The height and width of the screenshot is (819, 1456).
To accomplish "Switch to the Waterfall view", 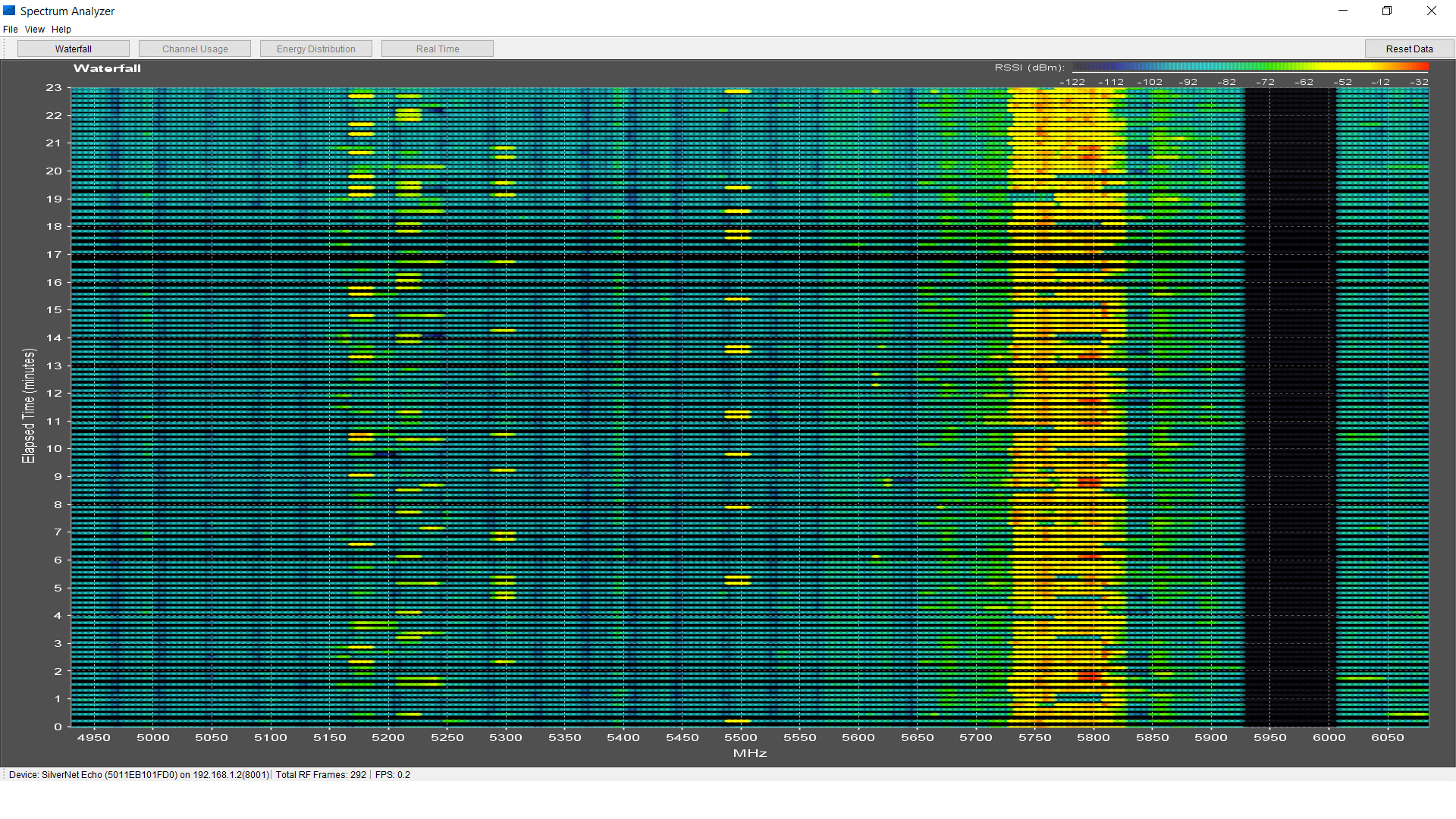I will pyautogui.click(x=74, y=49).
